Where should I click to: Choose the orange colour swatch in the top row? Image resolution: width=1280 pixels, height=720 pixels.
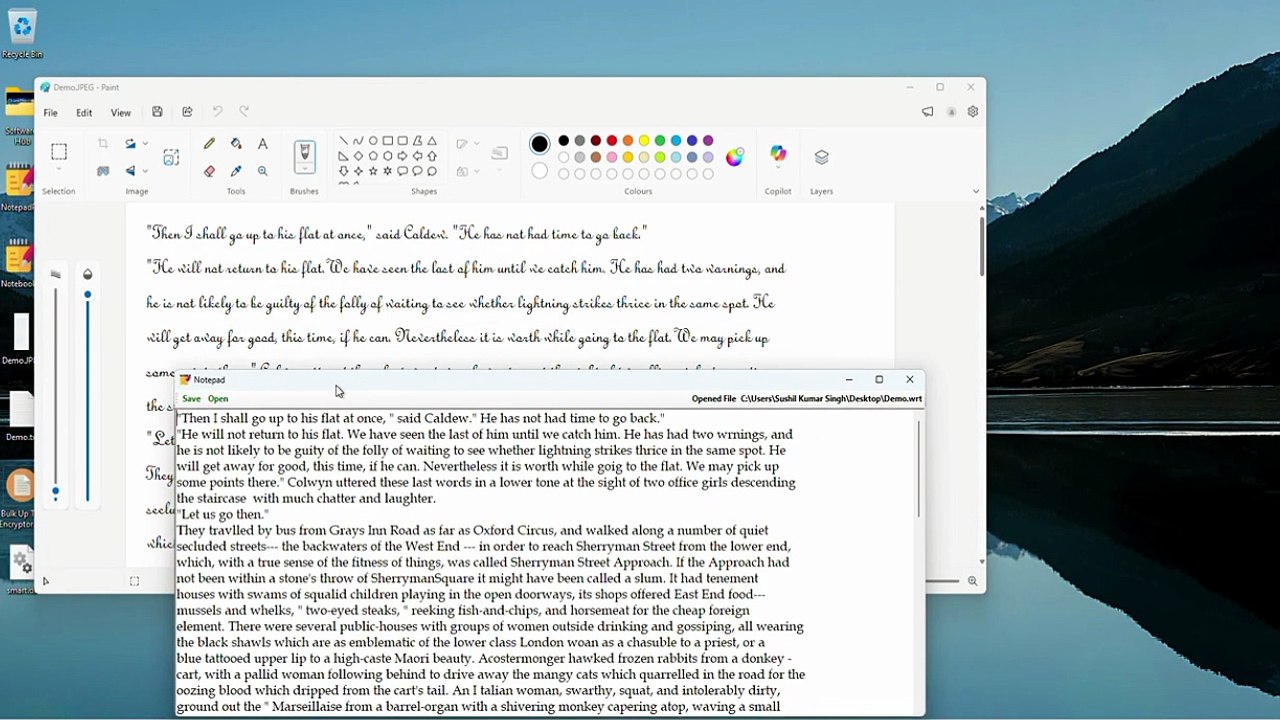pos(628,141)
